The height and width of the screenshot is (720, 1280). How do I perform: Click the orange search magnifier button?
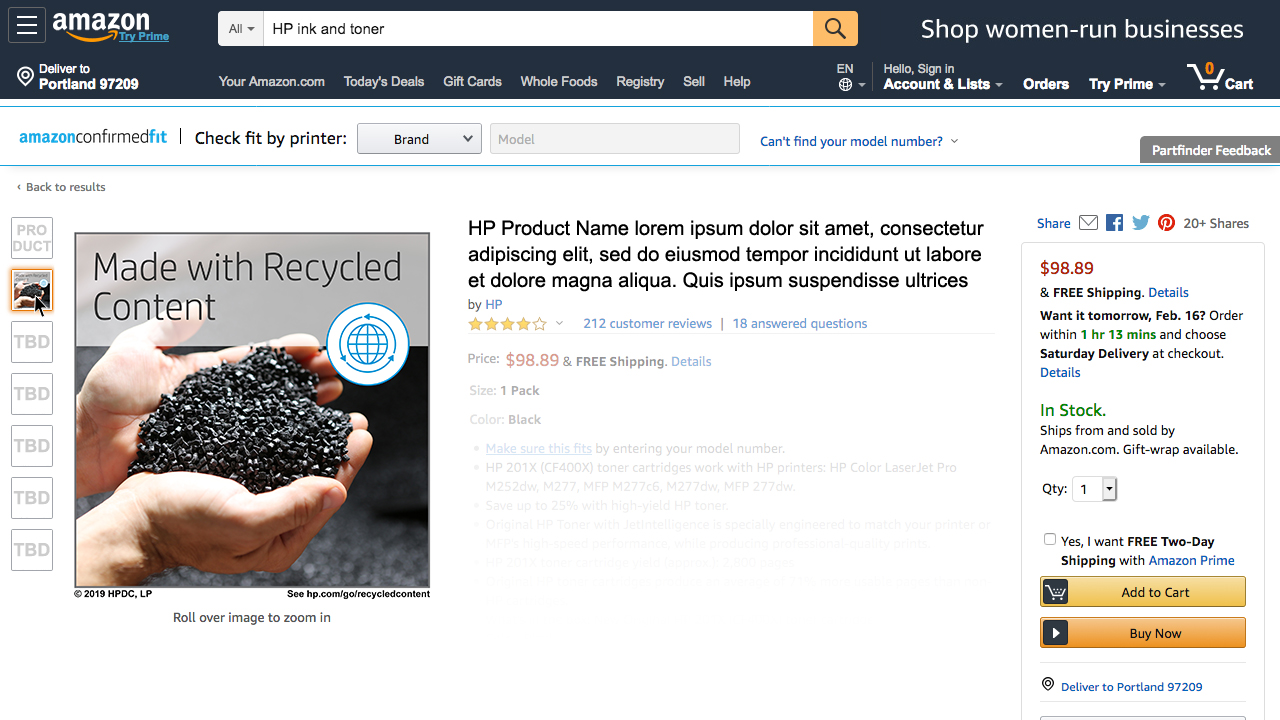pyautogui.click(x=835, y=29)
